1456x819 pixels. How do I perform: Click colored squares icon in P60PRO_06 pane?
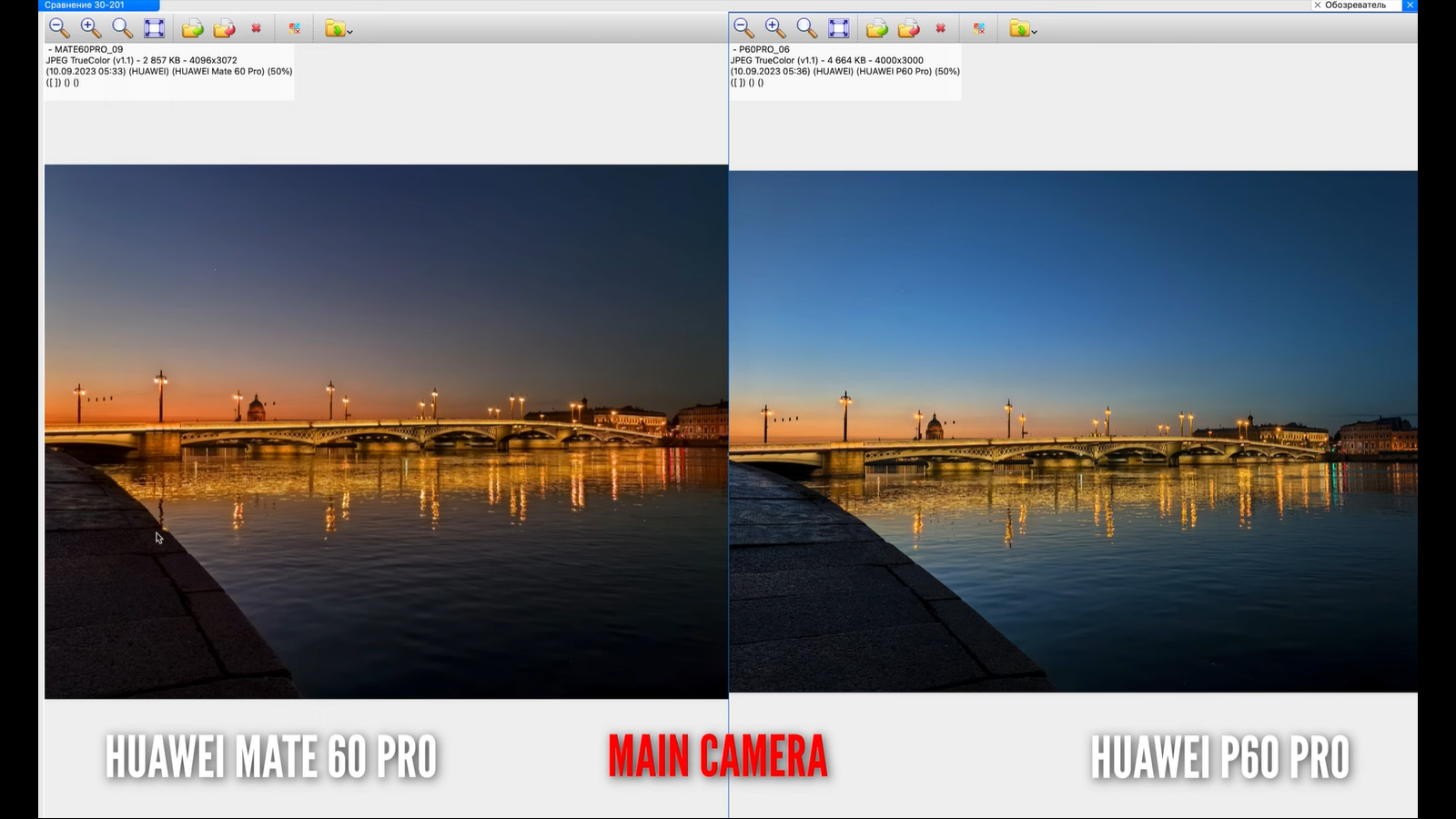pyautogui.click(x=979, y=29)
